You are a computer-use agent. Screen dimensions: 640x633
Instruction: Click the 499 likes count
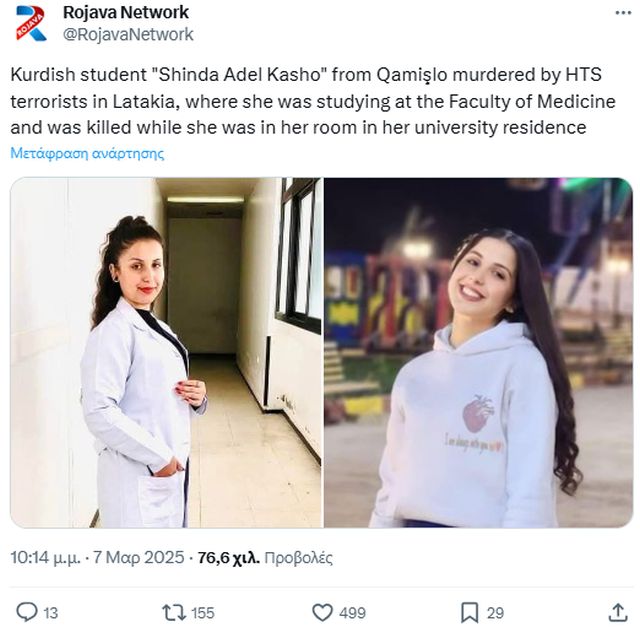point(352,613)
